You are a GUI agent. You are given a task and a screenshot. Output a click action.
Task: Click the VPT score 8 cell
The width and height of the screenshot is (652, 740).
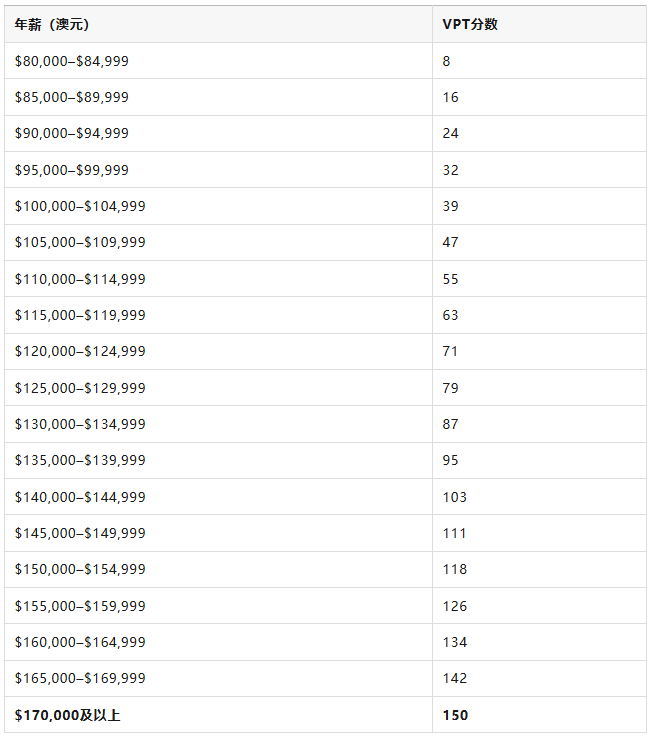coord(539,61)
